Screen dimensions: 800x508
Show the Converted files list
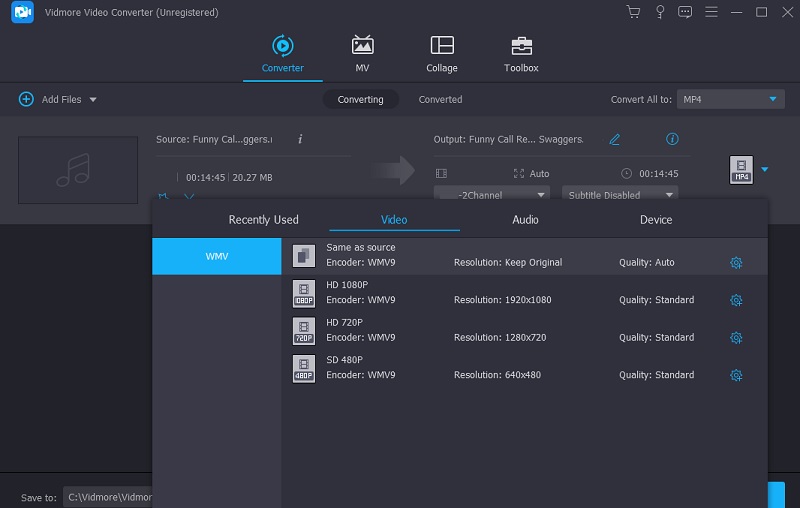point(440,100)
